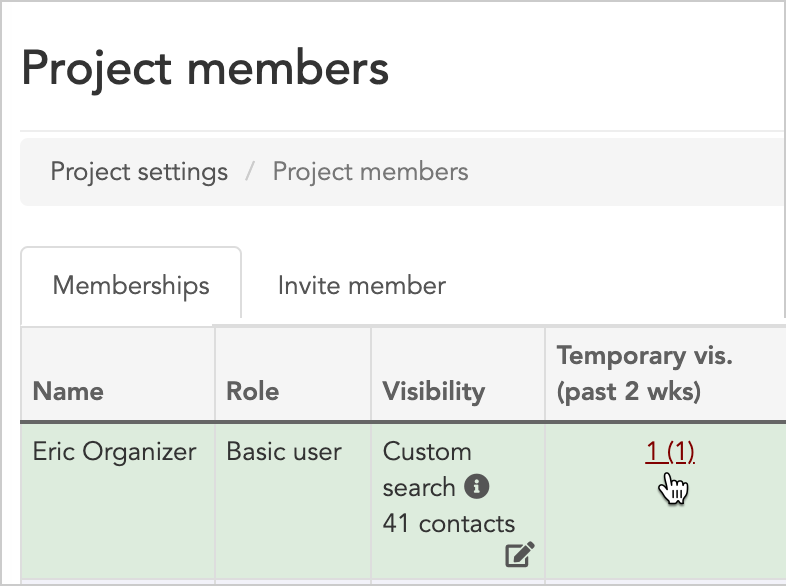Viewport: 786px width, 586px height.
Task: Click the 41 contacts text
Action: point(449,523)
